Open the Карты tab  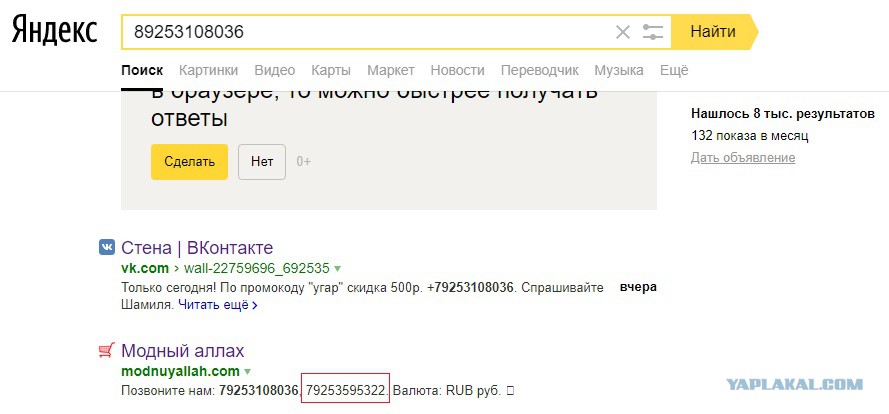pos(331,70)
